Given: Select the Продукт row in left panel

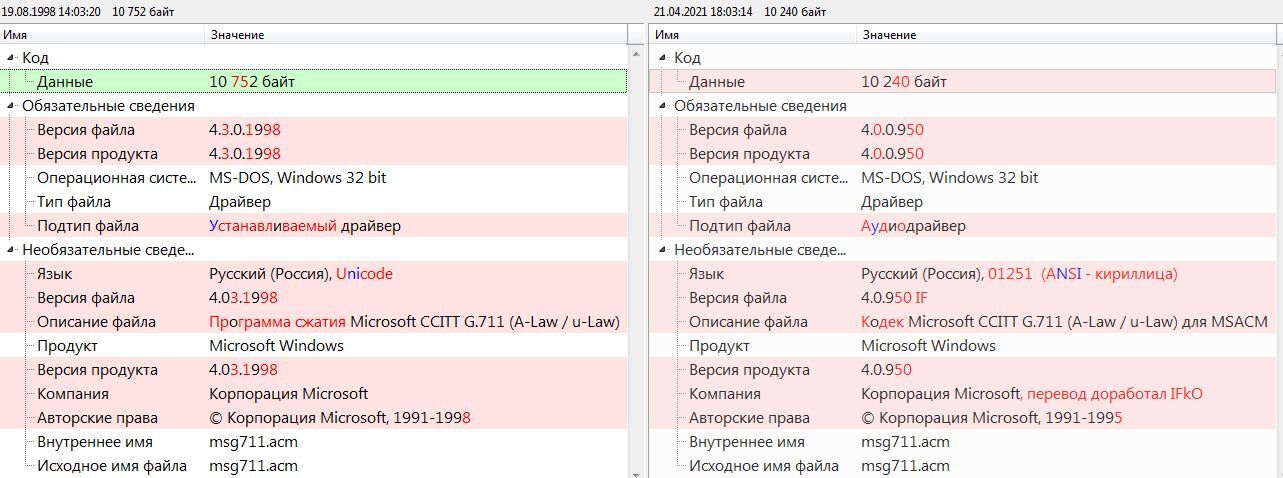Looking at the screenshot, I should [x=314, y=346].
